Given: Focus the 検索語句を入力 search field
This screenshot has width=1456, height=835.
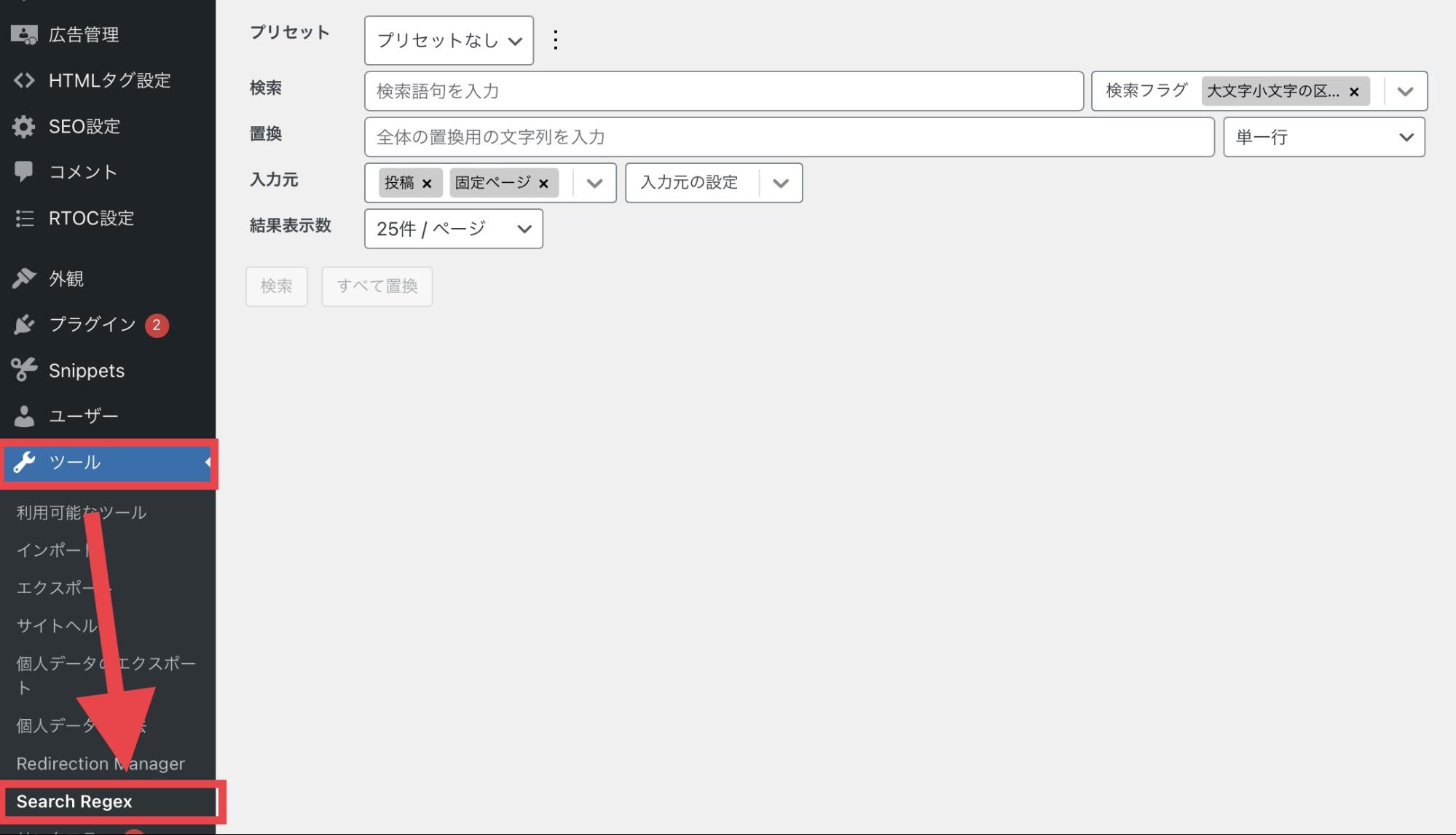Looking at the screenshot, I should 723,91.
